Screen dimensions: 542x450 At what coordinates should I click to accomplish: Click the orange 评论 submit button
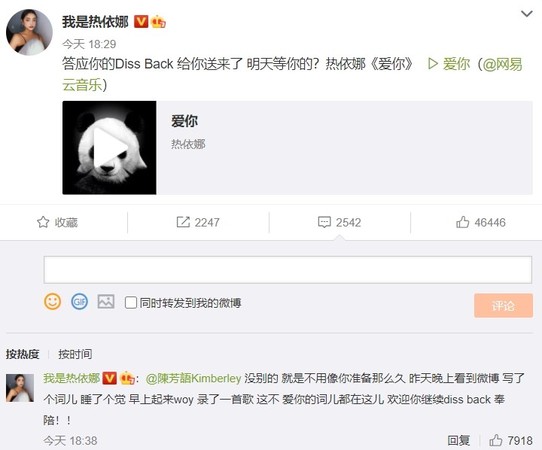click(x=503, y=306)
